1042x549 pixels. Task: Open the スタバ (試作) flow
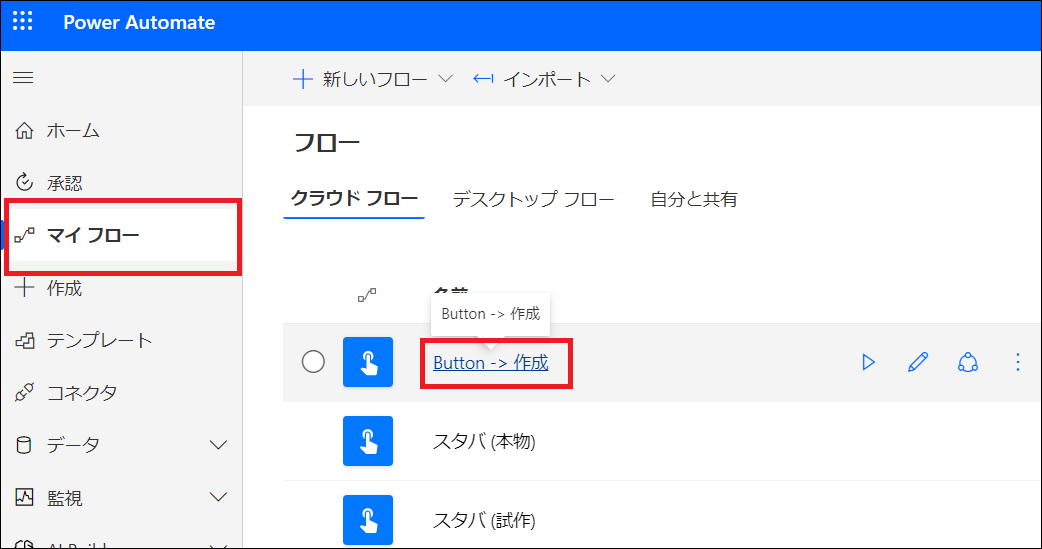[x=484, y=520]
